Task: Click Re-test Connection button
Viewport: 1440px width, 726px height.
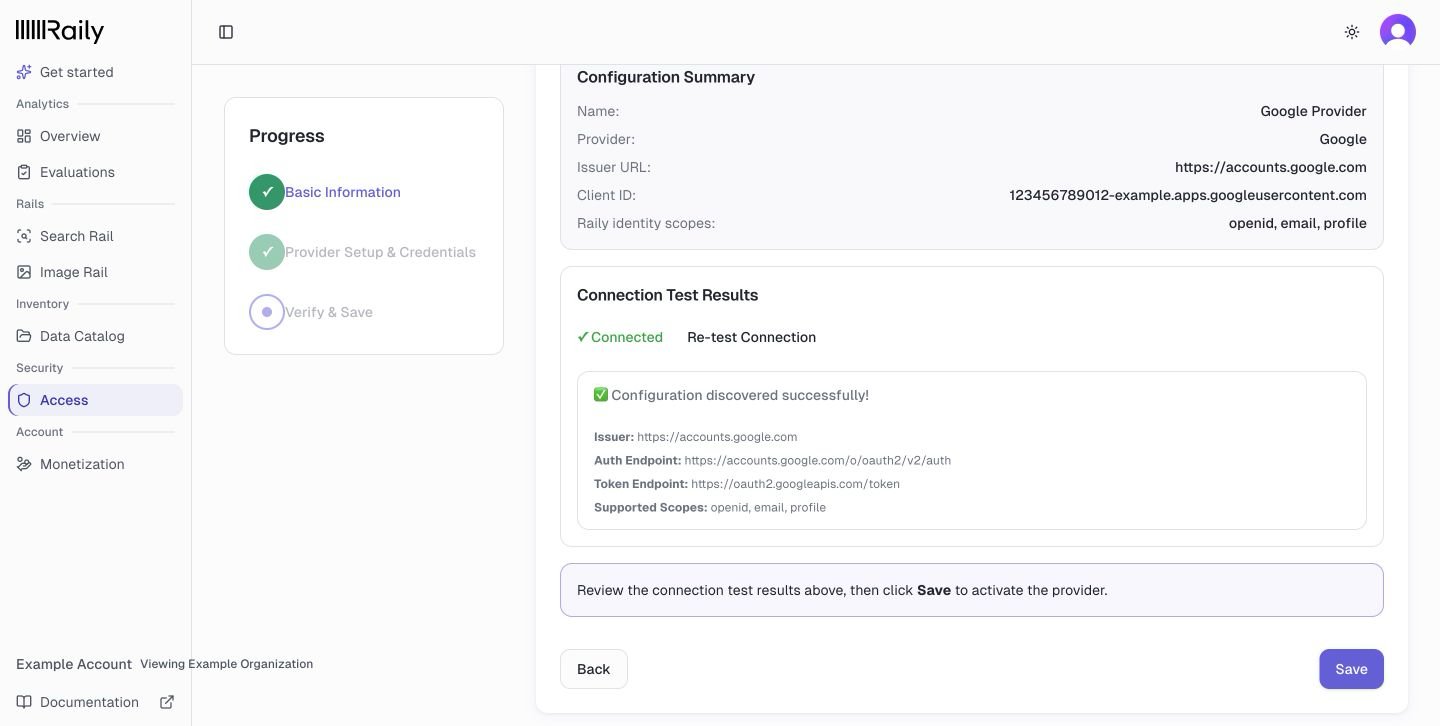Action: coord(751,337)
